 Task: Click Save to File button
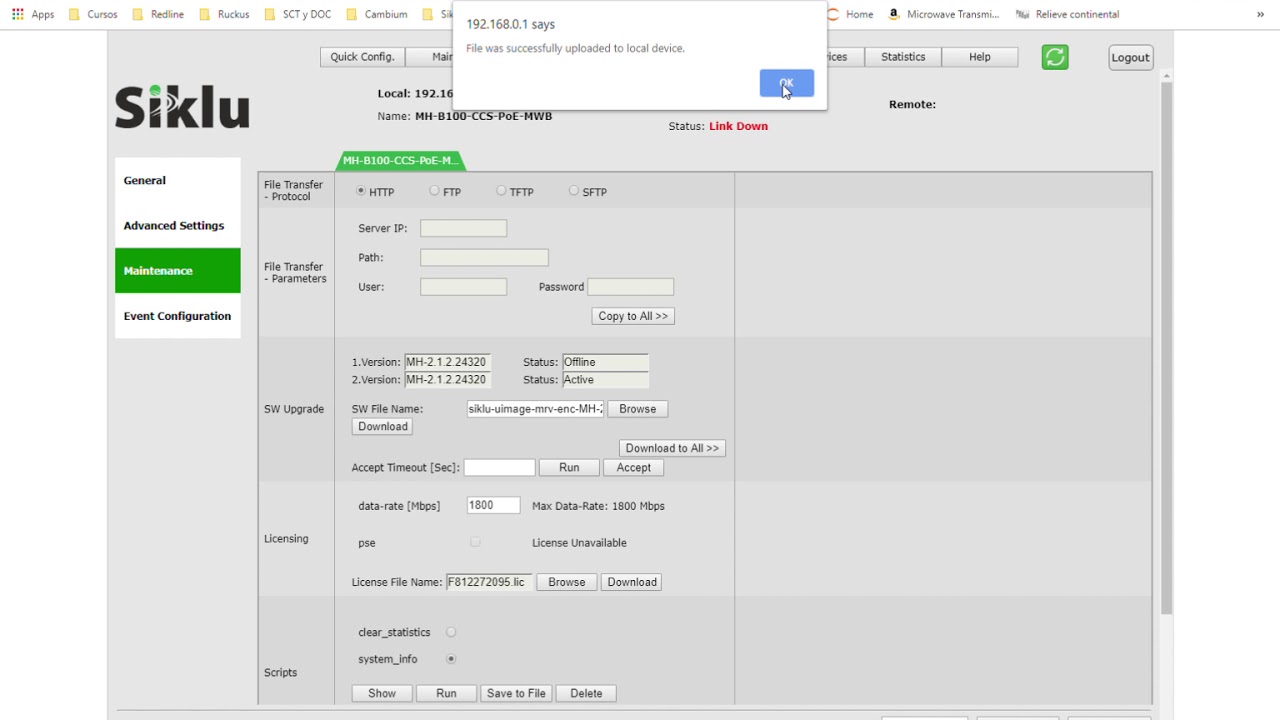[x=516, y=693]
